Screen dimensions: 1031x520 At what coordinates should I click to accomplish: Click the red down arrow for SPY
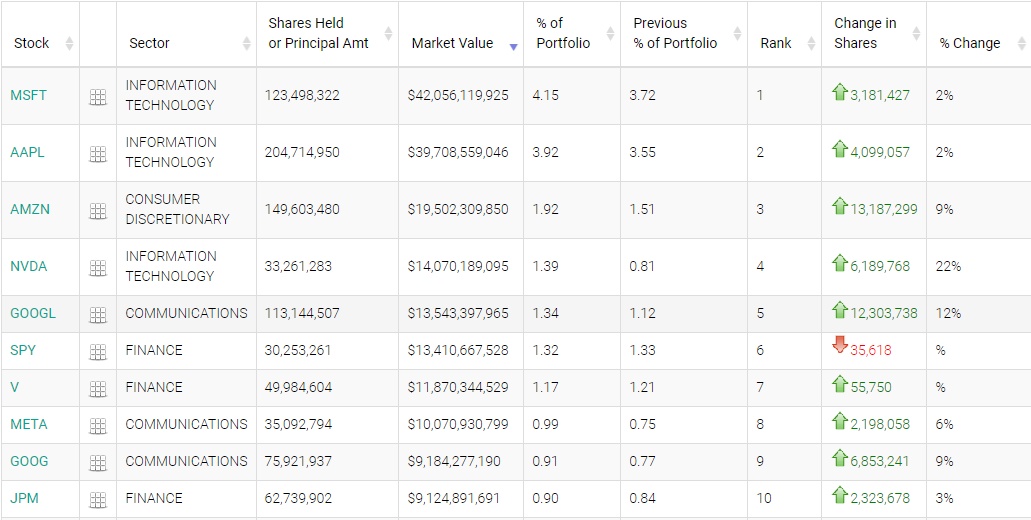pos(840,346)
